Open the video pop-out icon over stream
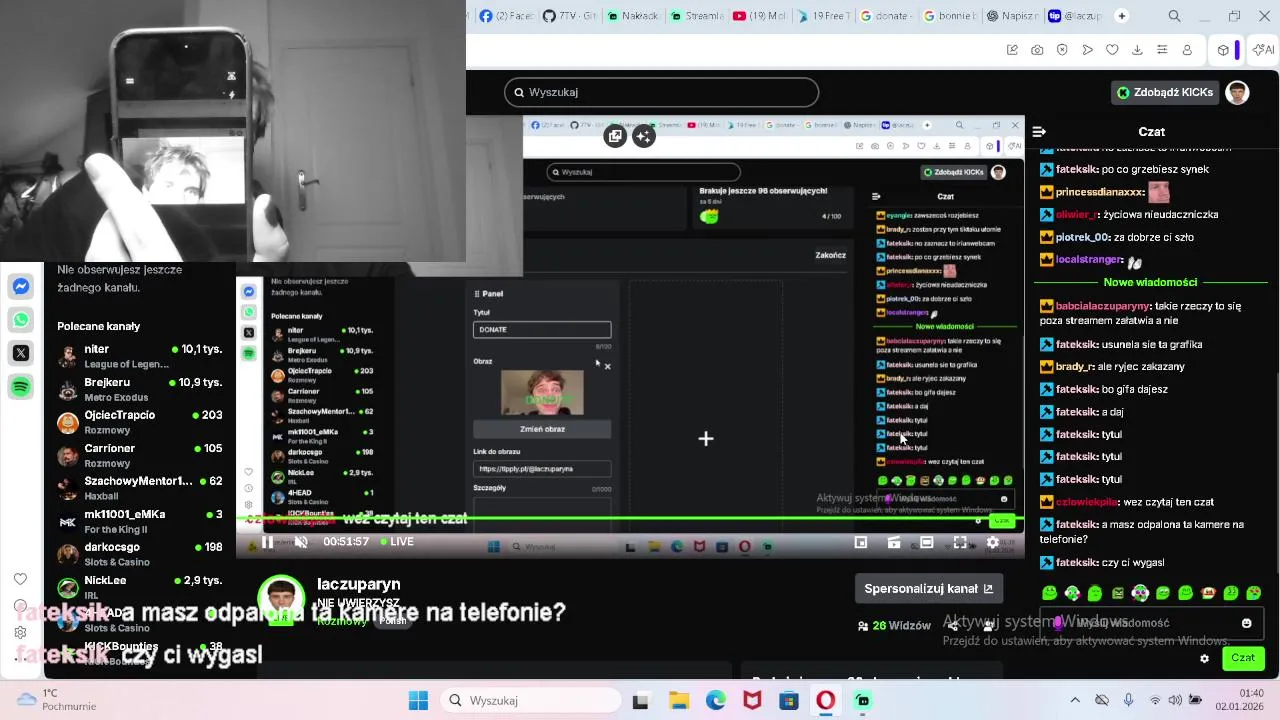 click(x=615, y=136)
